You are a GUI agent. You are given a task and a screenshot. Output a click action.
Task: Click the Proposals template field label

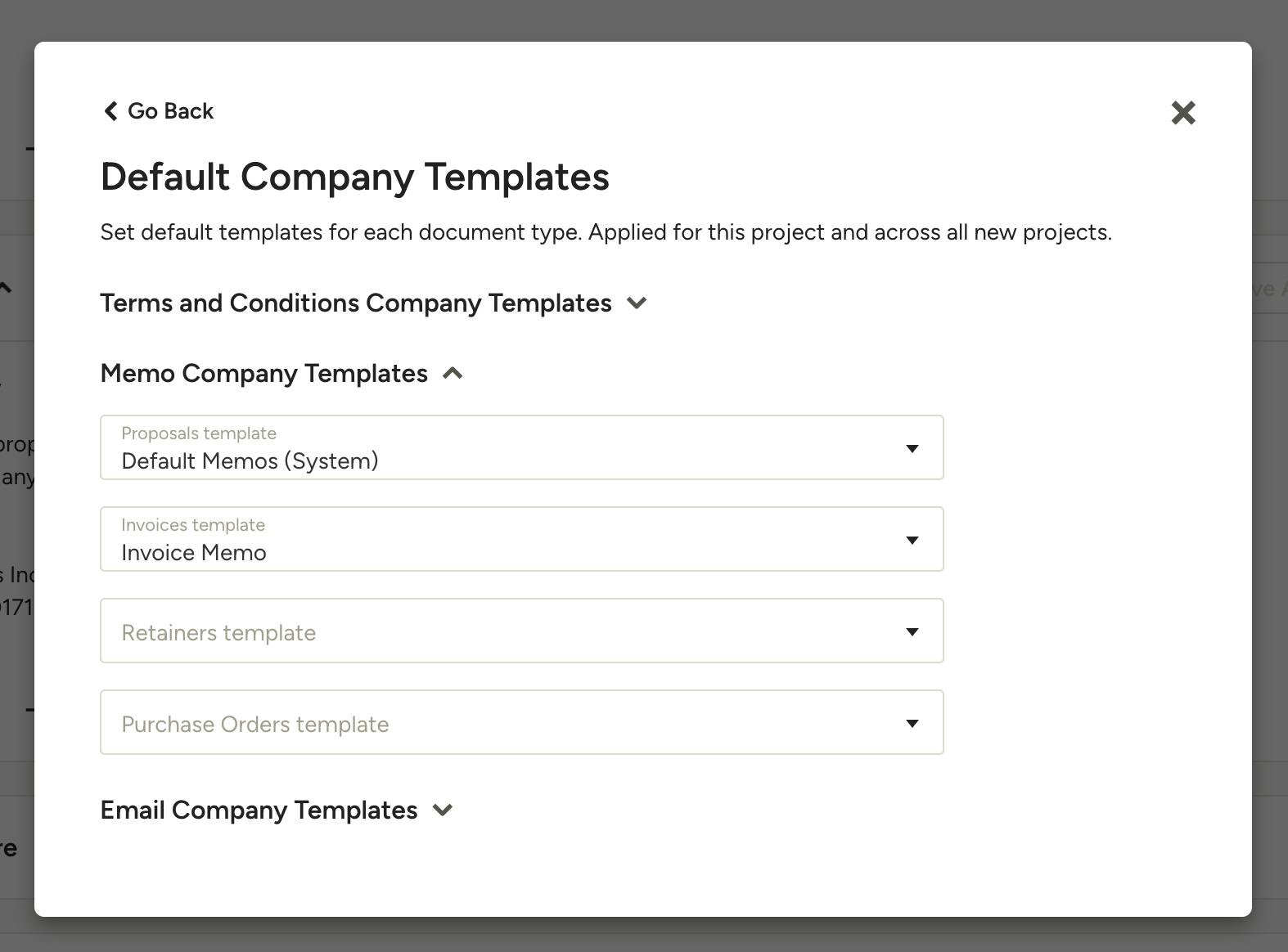coord(199,433)
